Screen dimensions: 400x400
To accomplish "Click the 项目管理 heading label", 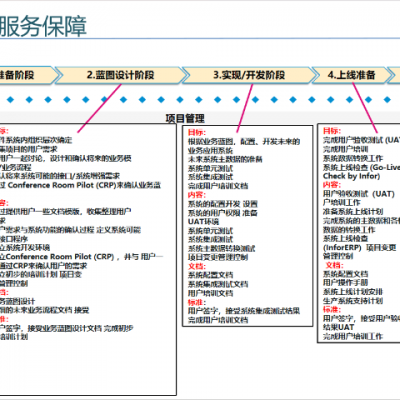I will tap(185, 118).
